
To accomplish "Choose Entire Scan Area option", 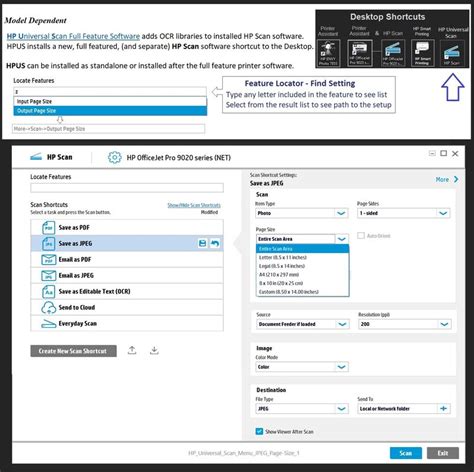I will pos(302,249).
